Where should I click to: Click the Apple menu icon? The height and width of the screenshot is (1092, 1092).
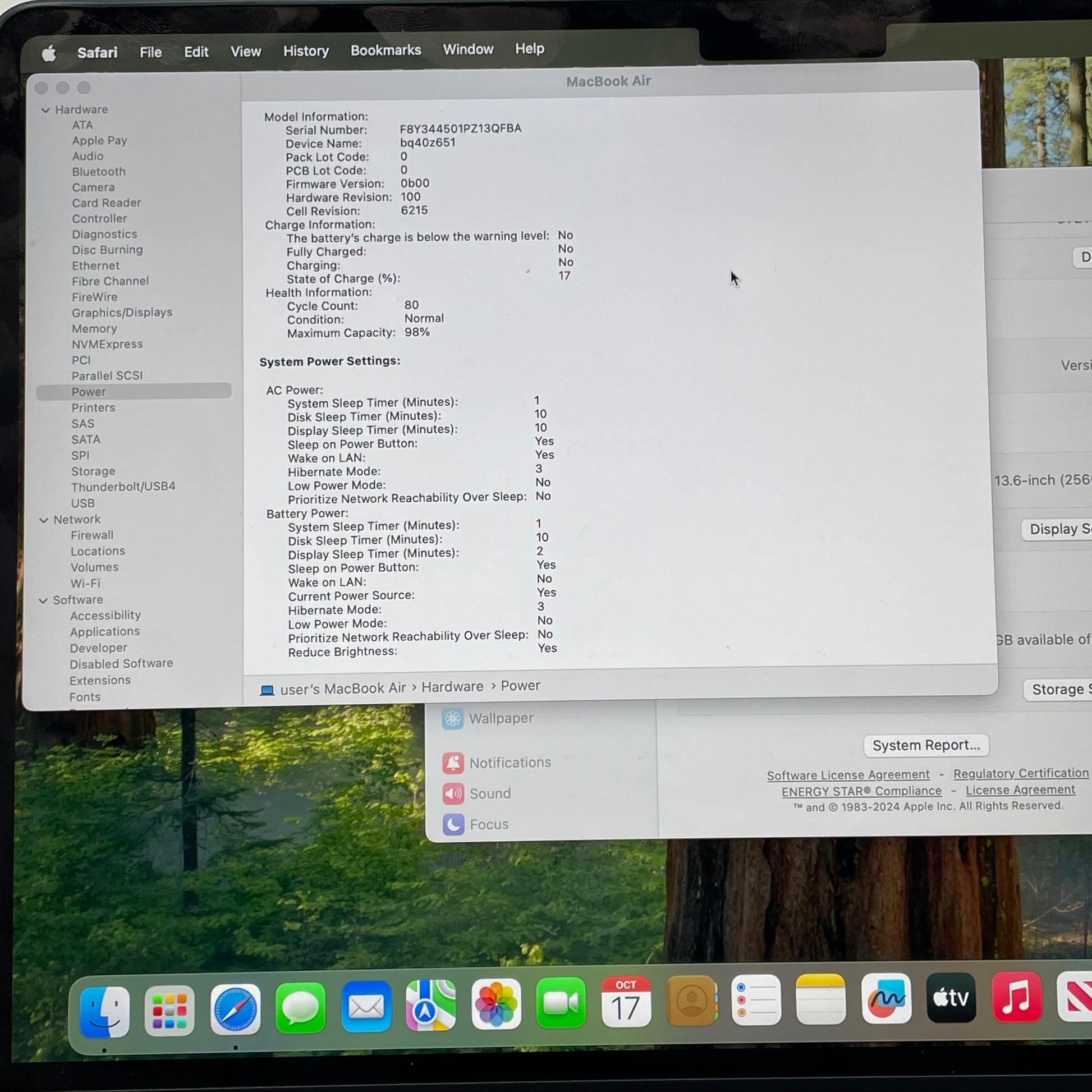coord(49,54)
